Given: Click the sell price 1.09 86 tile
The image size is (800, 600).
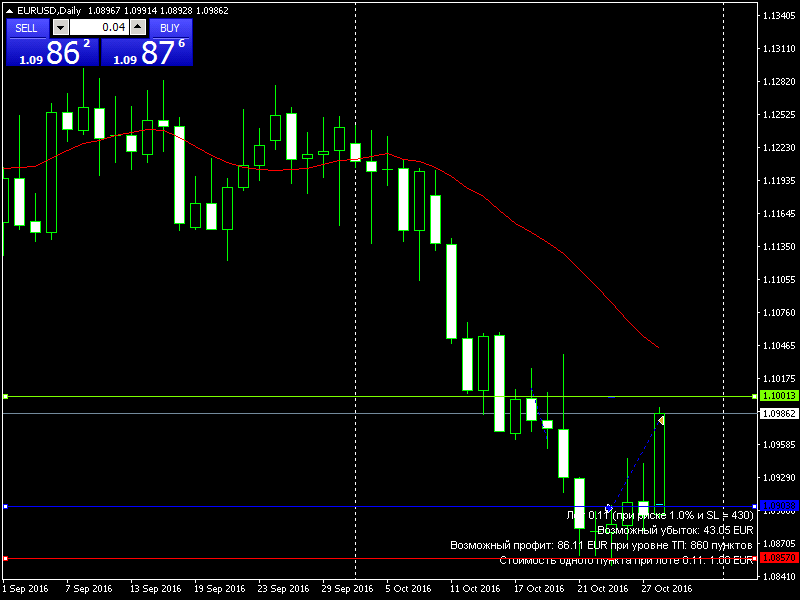Looking at the screenshot, I should tap(52, 53).
